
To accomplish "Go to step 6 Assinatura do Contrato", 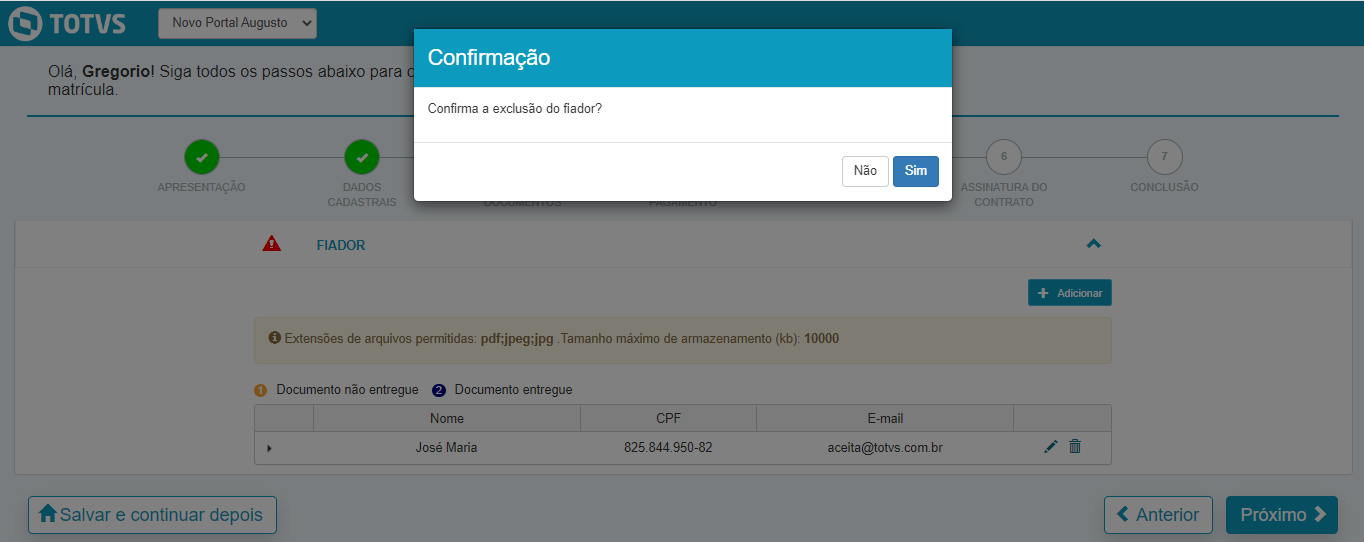I will point(1004,157).
